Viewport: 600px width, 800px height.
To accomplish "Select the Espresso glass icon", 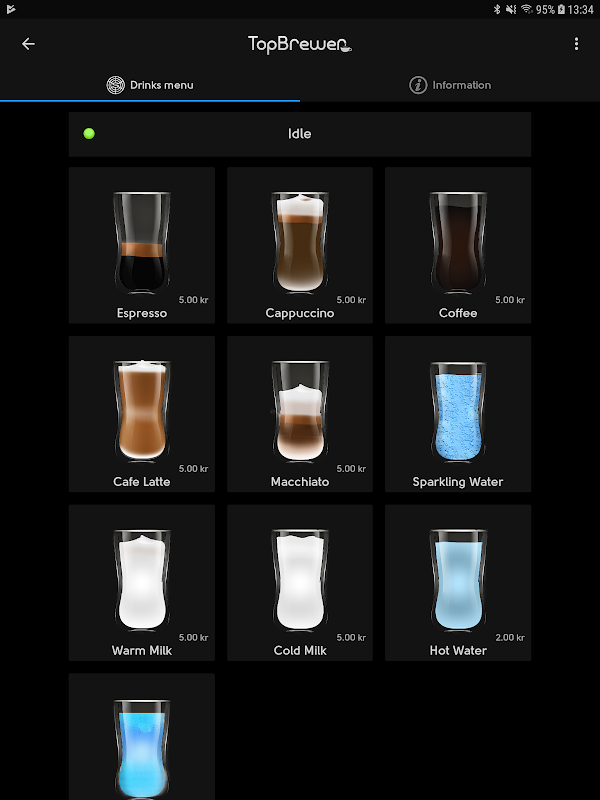I will [x=142, y=243].
